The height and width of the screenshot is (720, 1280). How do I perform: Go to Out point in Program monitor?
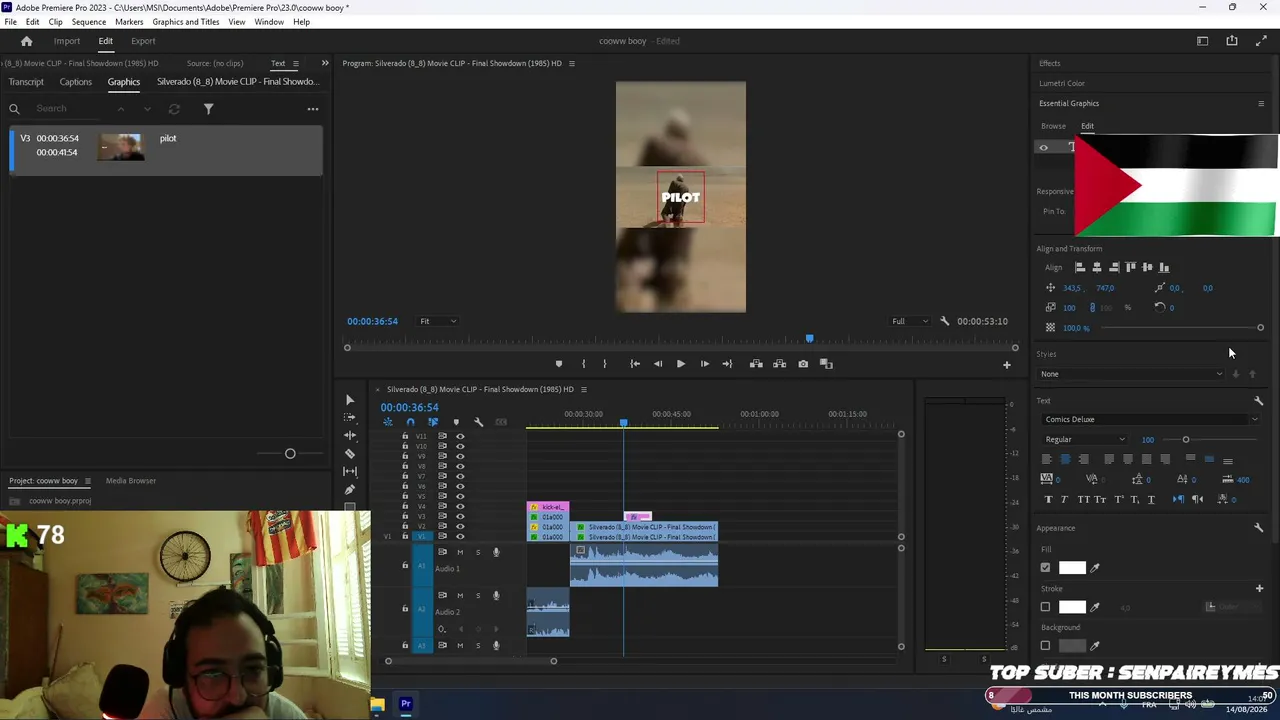(x=727, y=364)
